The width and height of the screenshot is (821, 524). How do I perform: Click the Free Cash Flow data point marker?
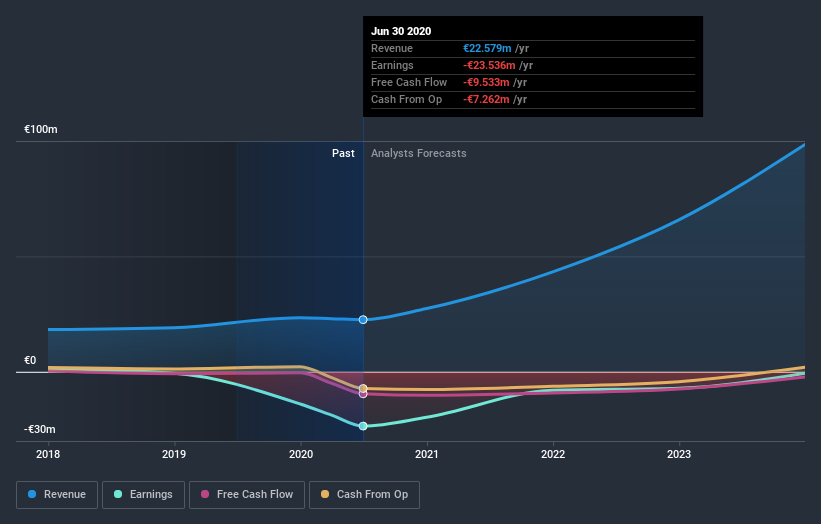363,394
